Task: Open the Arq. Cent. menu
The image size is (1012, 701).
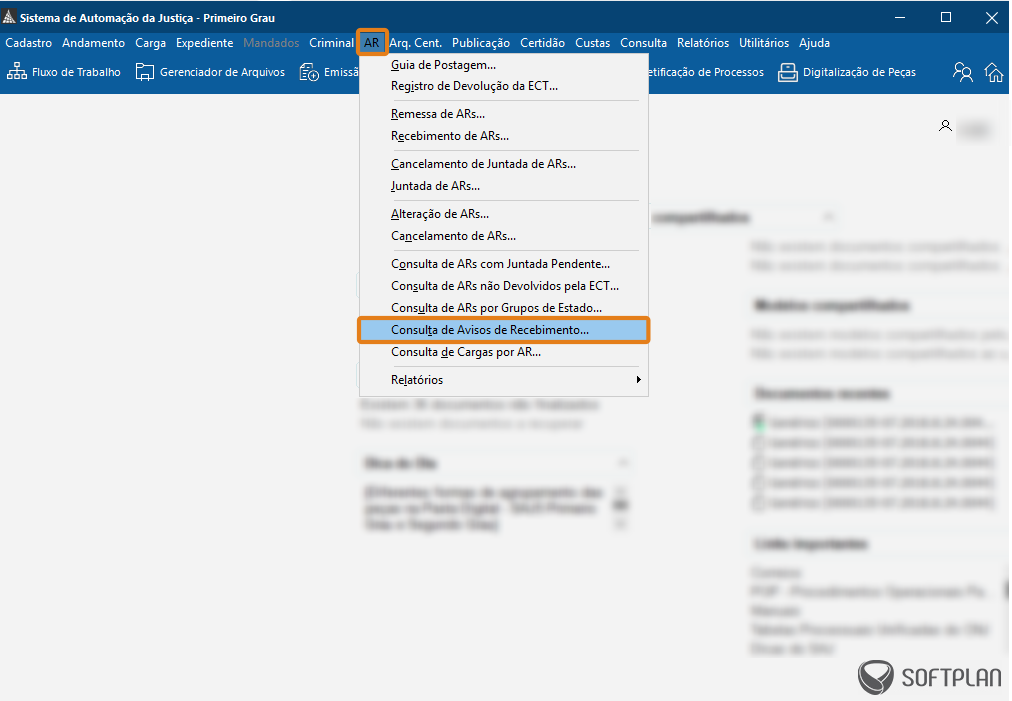Action: click(x=416, y=43)
